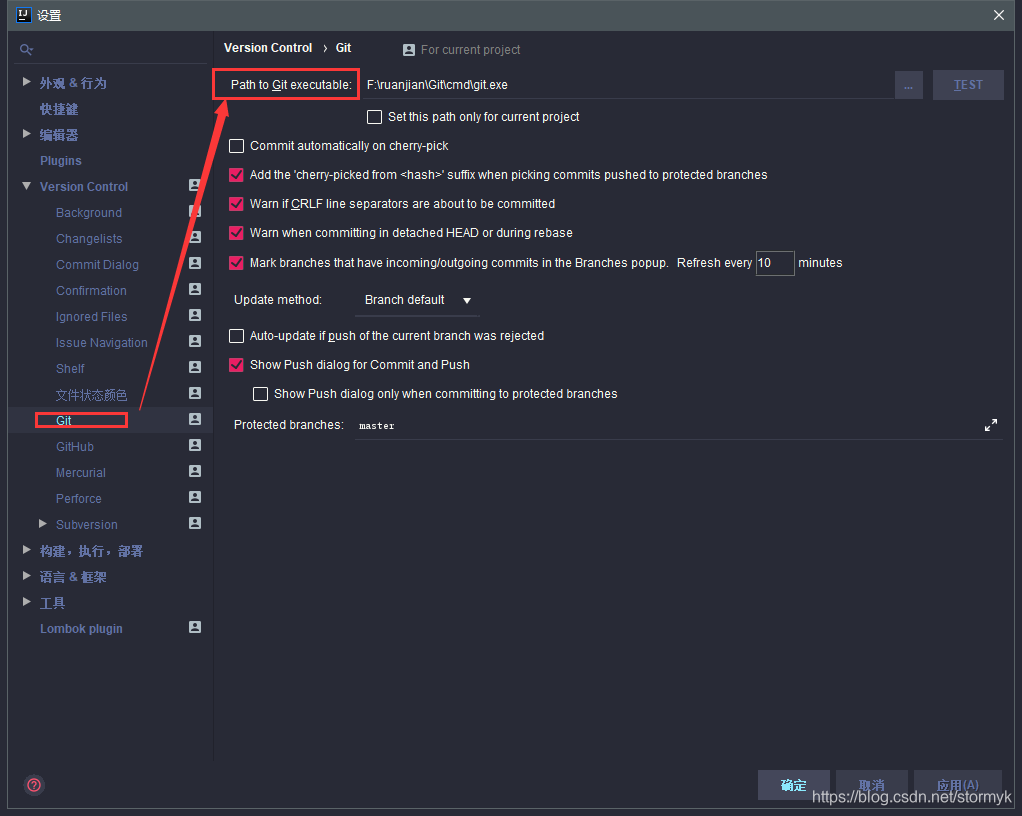1022x816 pixels.
Task: Click the project icon beside Commit Dialog
Action: tap(194, 263)
